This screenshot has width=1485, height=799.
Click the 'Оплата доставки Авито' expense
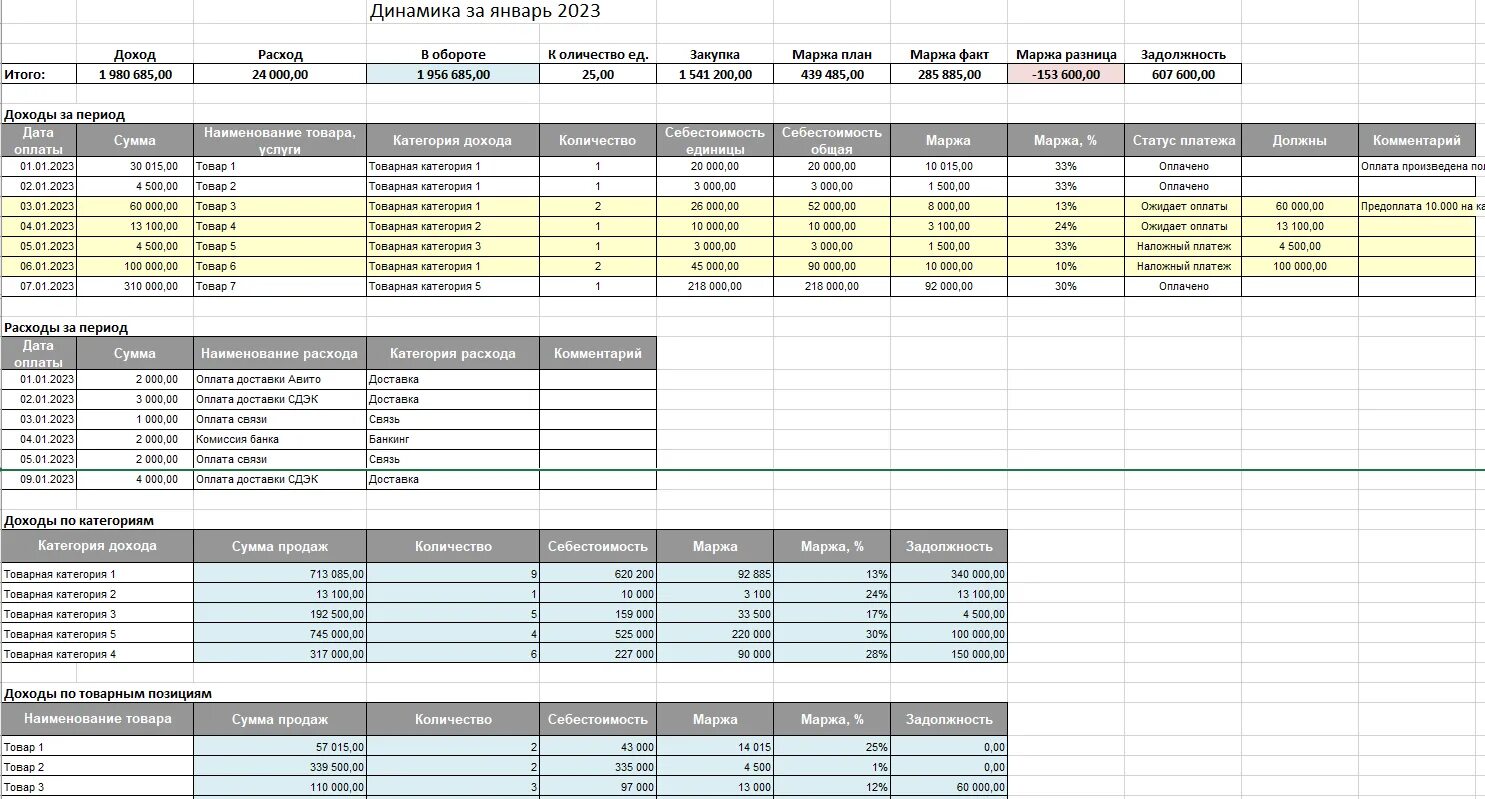click(280, 379)
